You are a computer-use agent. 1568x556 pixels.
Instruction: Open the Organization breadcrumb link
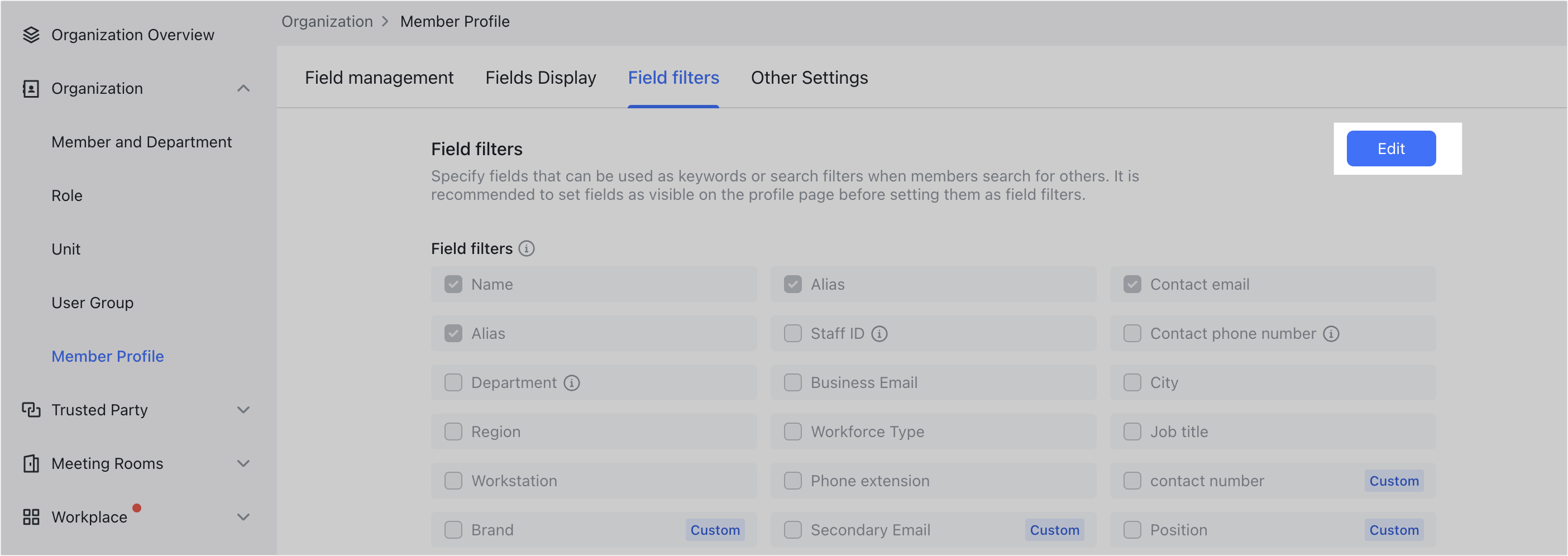pyautogui.click(x=327, y=21)
